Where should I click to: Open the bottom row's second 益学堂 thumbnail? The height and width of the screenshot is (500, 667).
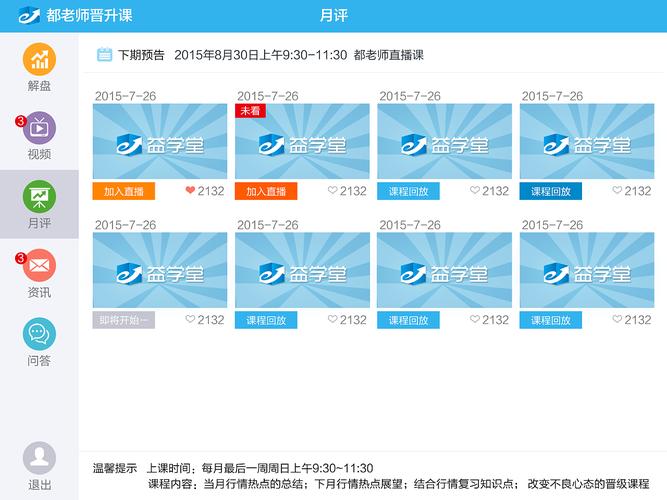[x=302, y=270]
